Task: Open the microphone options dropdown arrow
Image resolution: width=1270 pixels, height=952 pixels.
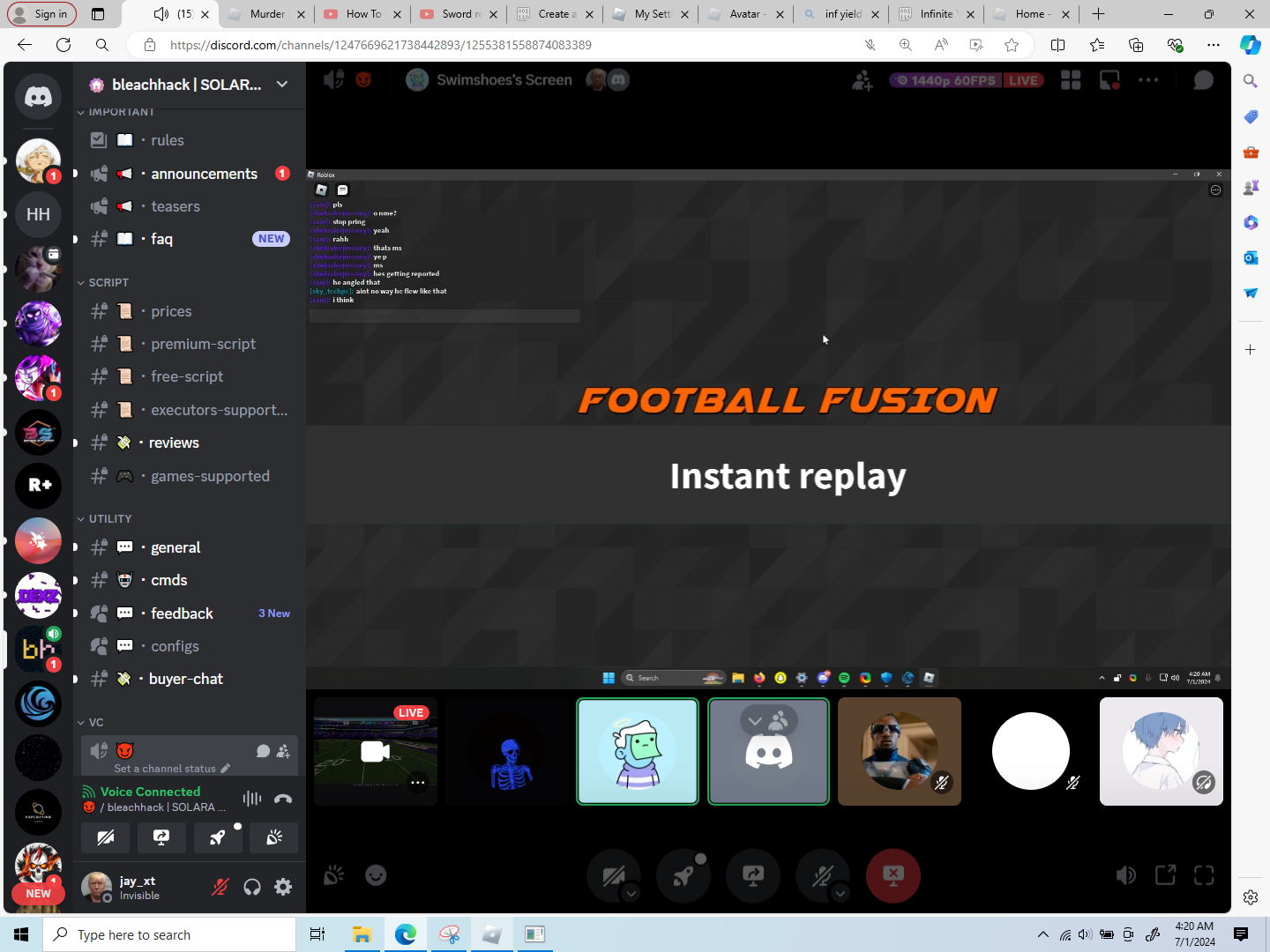Action: click(840, 894)
